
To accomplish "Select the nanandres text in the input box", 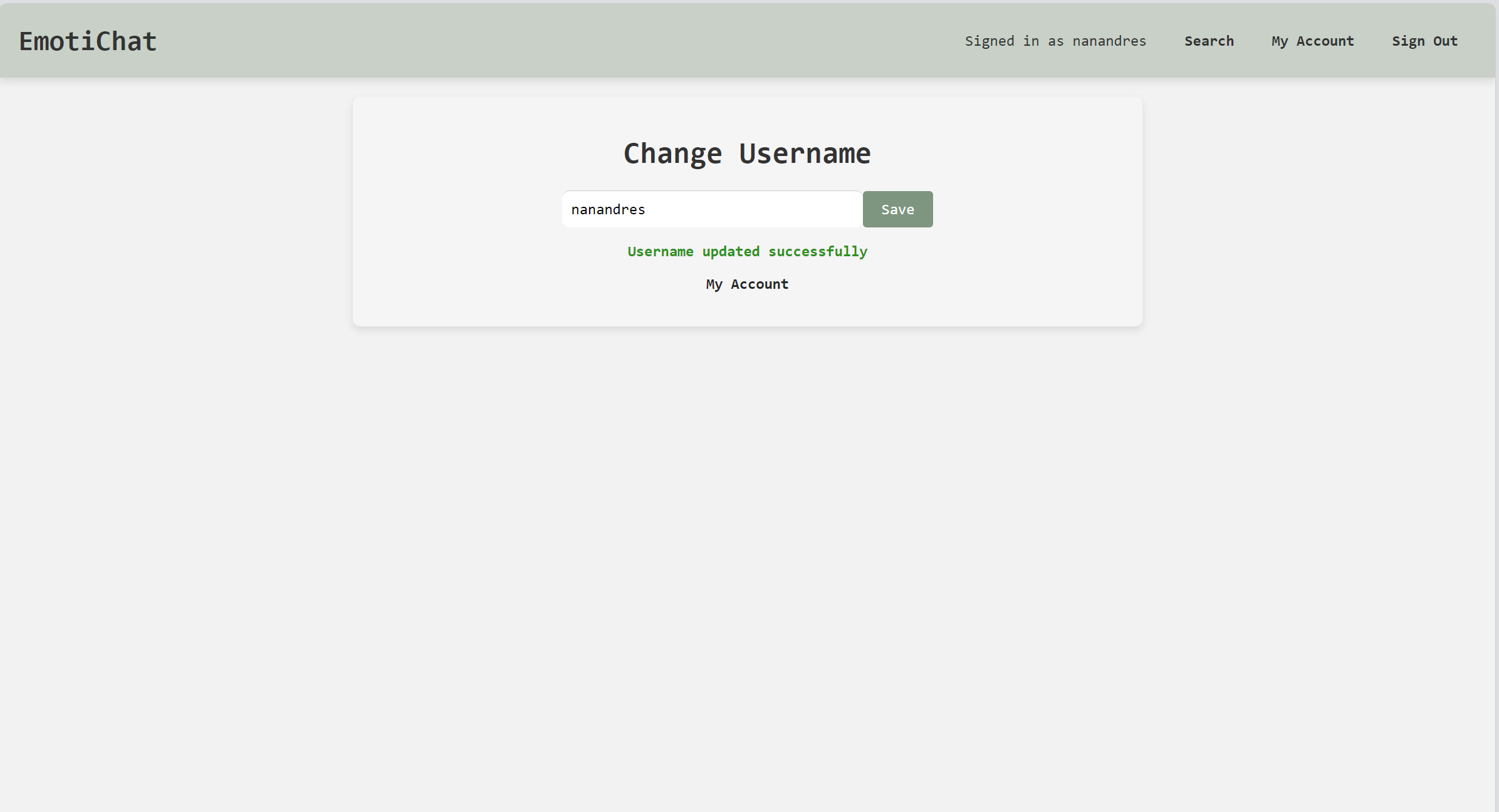I will 608,209.
